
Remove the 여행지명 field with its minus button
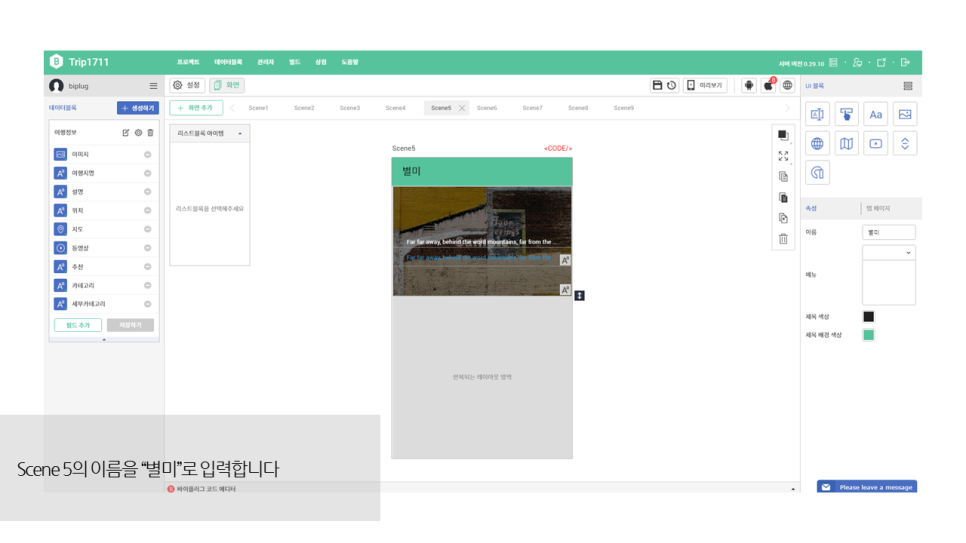tap(147, 173)
